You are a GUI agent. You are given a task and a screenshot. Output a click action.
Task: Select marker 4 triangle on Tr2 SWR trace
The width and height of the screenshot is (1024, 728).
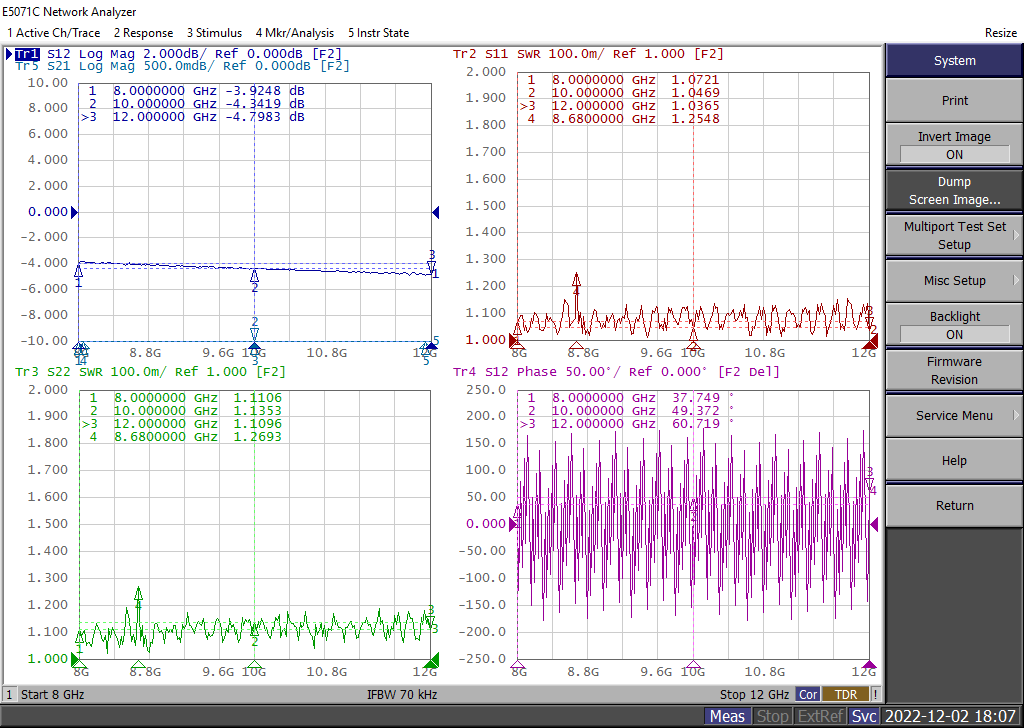point(576,280)
